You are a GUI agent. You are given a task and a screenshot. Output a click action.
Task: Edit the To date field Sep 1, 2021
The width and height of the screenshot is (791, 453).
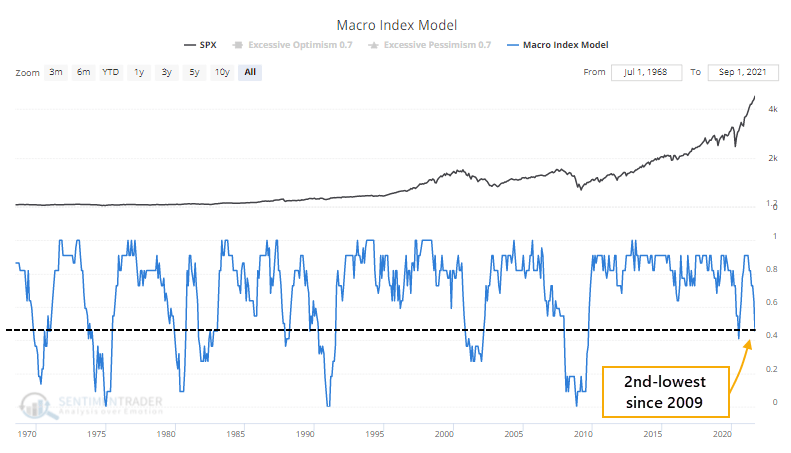tap(743, 72)
